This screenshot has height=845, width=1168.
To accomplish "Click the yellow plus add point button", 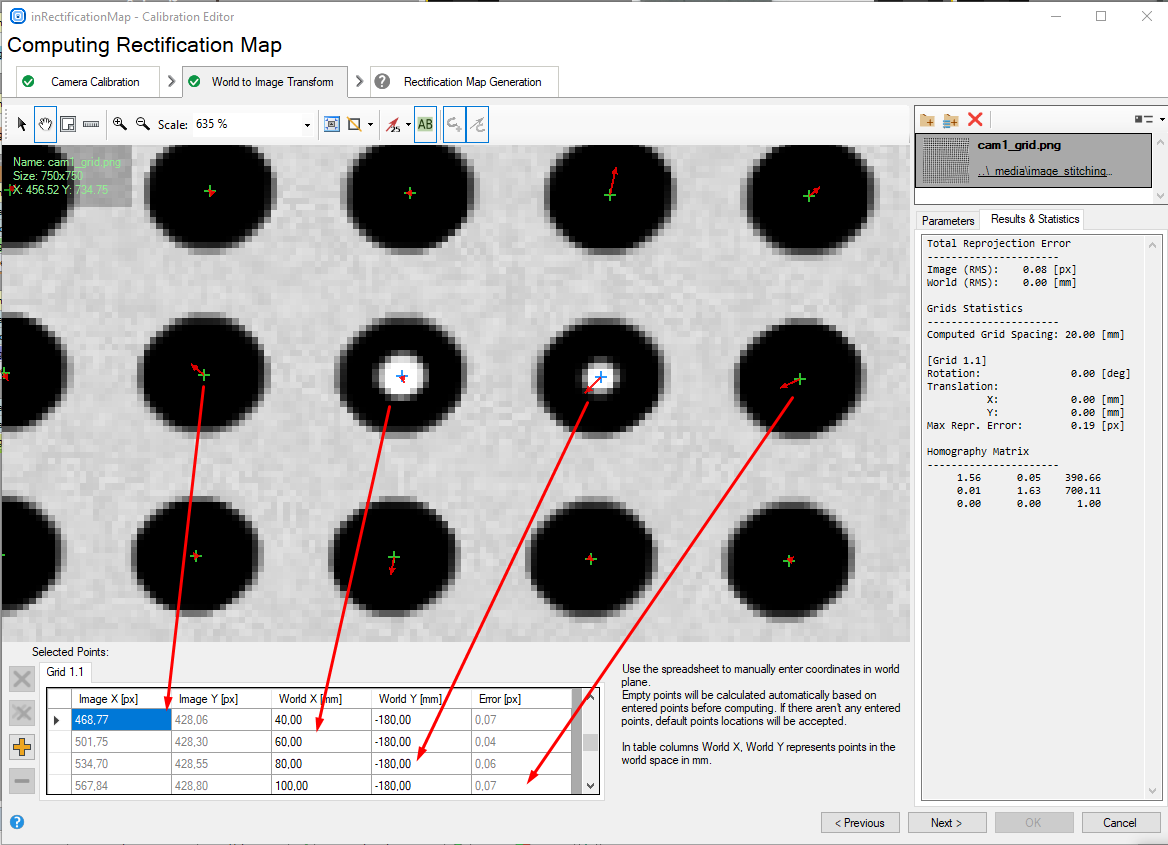I will coord(22,746).
